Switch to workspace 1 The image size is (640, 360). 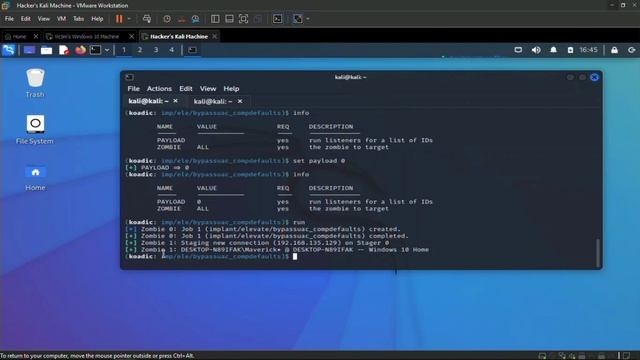coord(124,50)
